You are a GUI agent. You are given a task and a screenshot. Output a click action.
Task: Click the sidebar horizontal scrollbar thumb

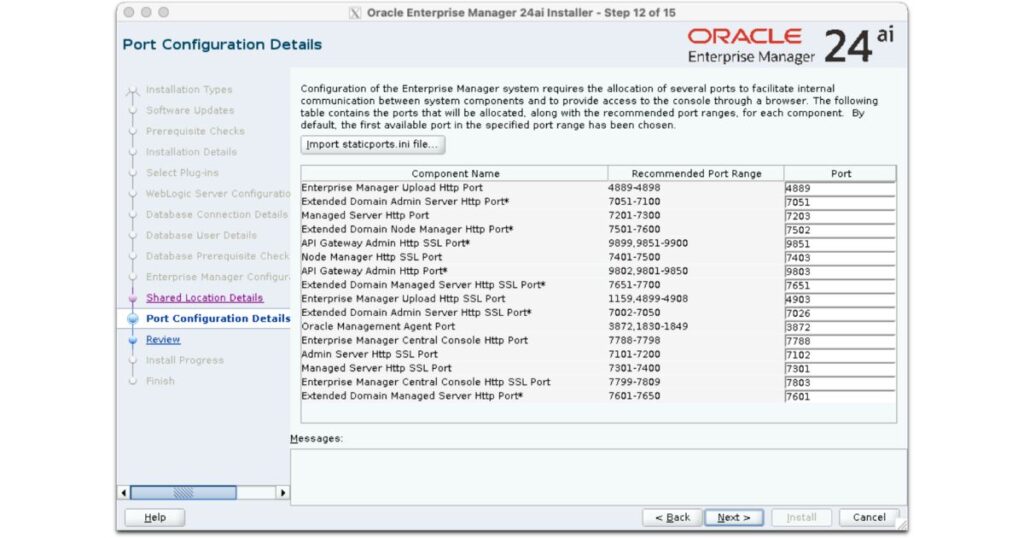pos(183,492)
